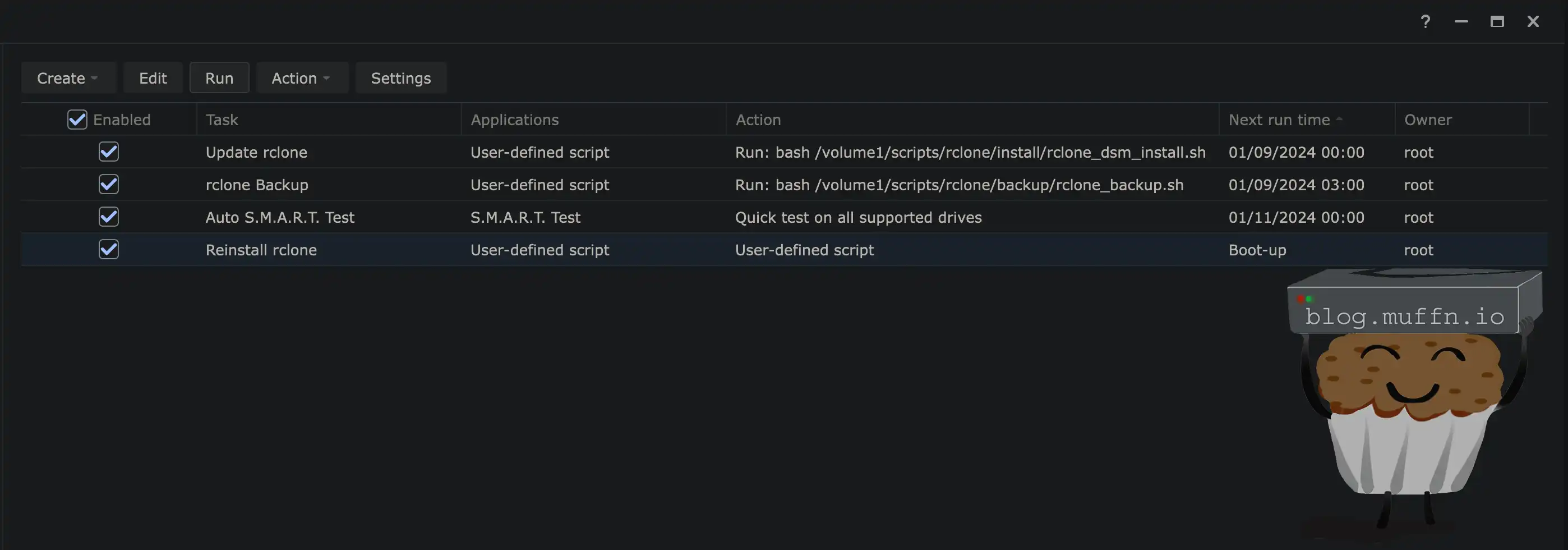Sort tasks by Task column header
1568x550 pixels.
pos(222,120)
